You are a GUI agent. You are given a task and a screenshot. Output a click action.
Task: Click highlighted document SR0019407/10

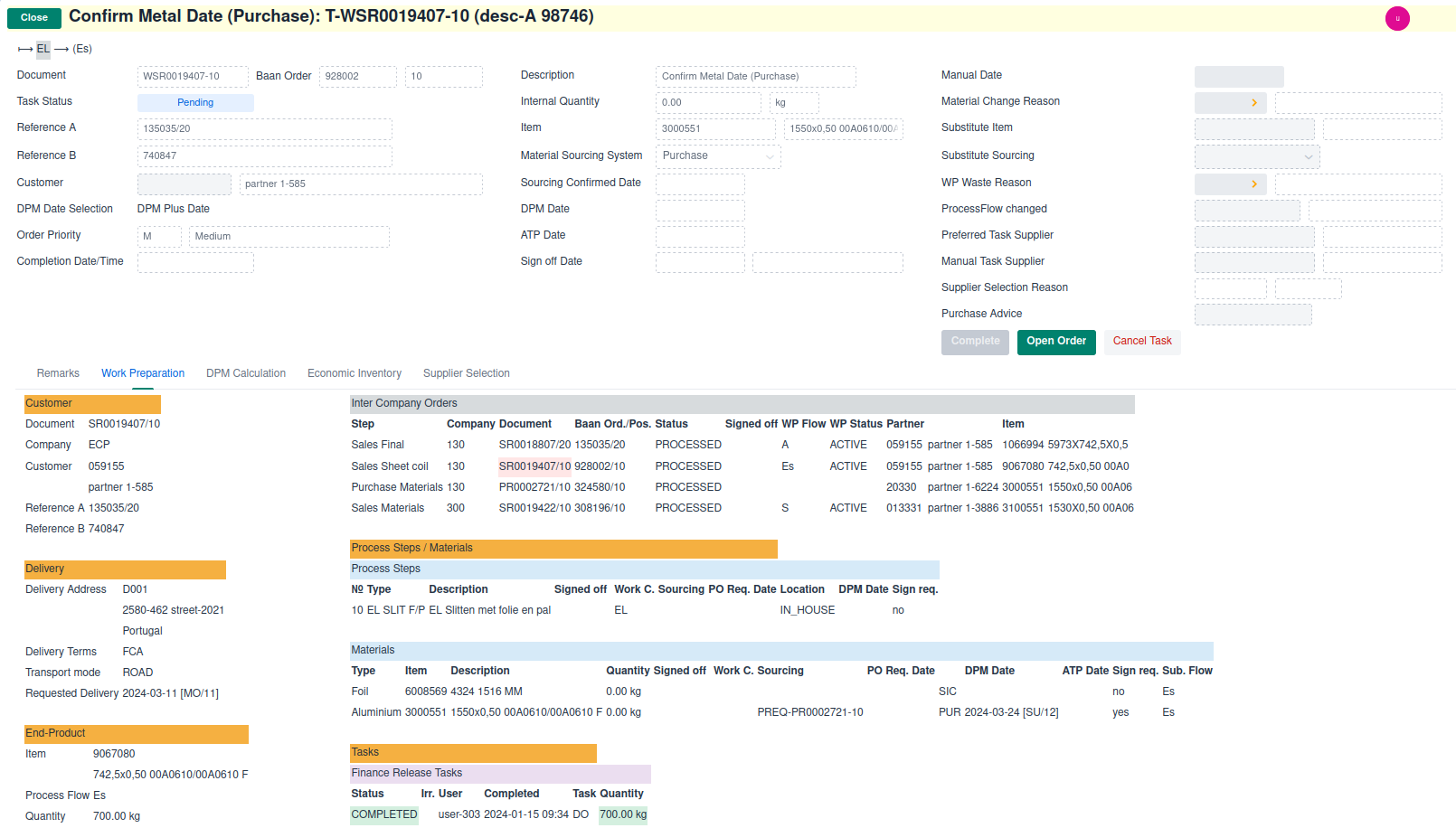[x=535, y=466]
